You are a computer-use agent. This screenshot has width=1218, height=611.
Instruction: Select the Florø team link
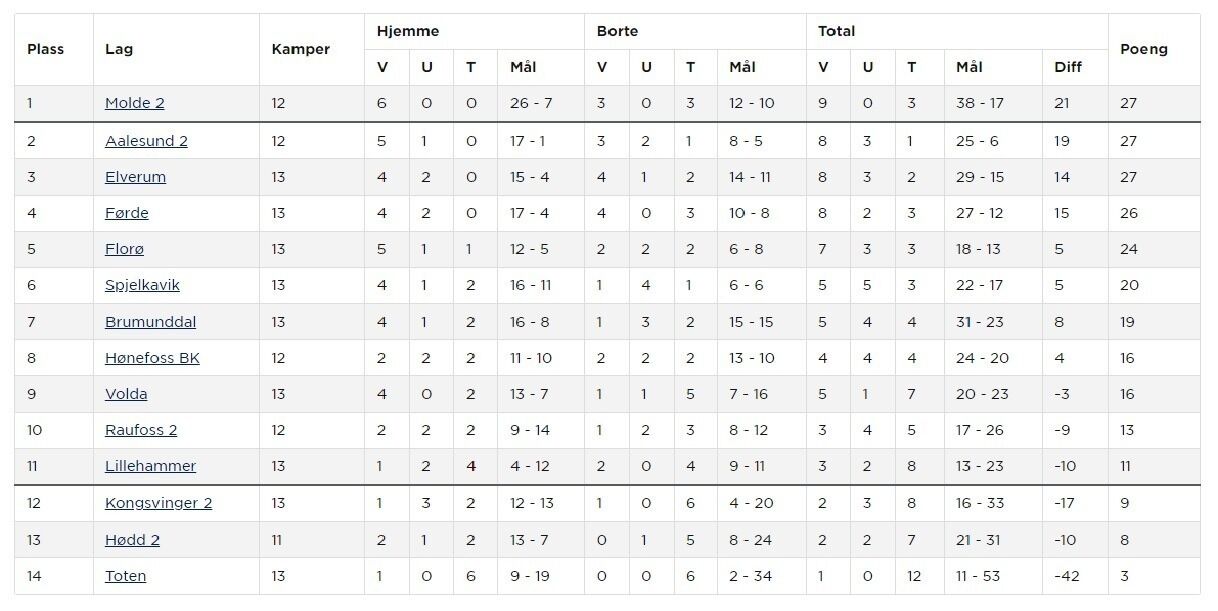coord(124,249)
